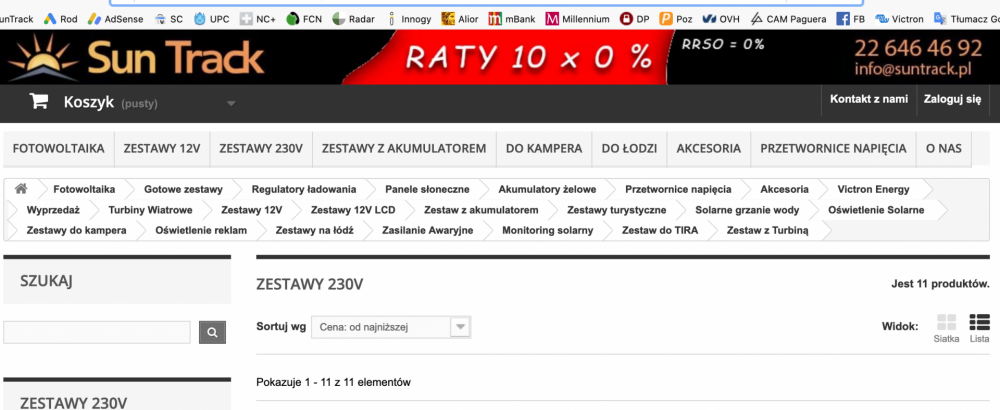This screenshot has width=1000, height=410.
Task: Open Akumulatory żelowe category
Action: tap(547, 189)
